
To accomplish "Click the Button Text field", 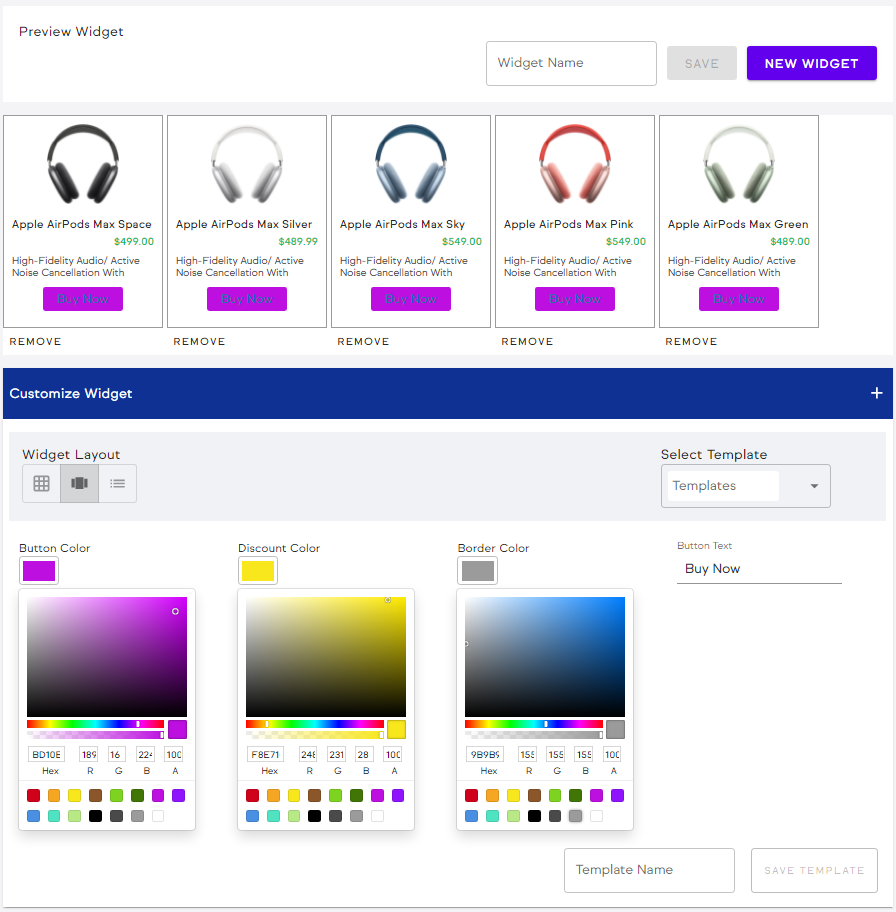I will [x=759, y=569].
